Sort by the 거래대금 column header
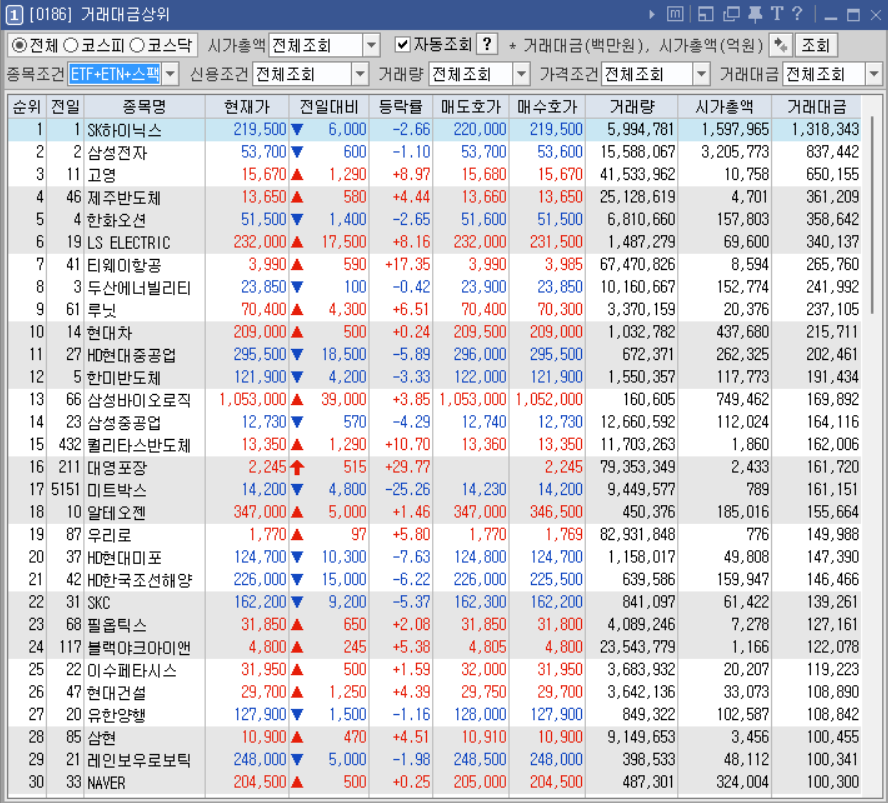Image resolution: width=888 pixels, height=803 pixels. tap(816, 106)
